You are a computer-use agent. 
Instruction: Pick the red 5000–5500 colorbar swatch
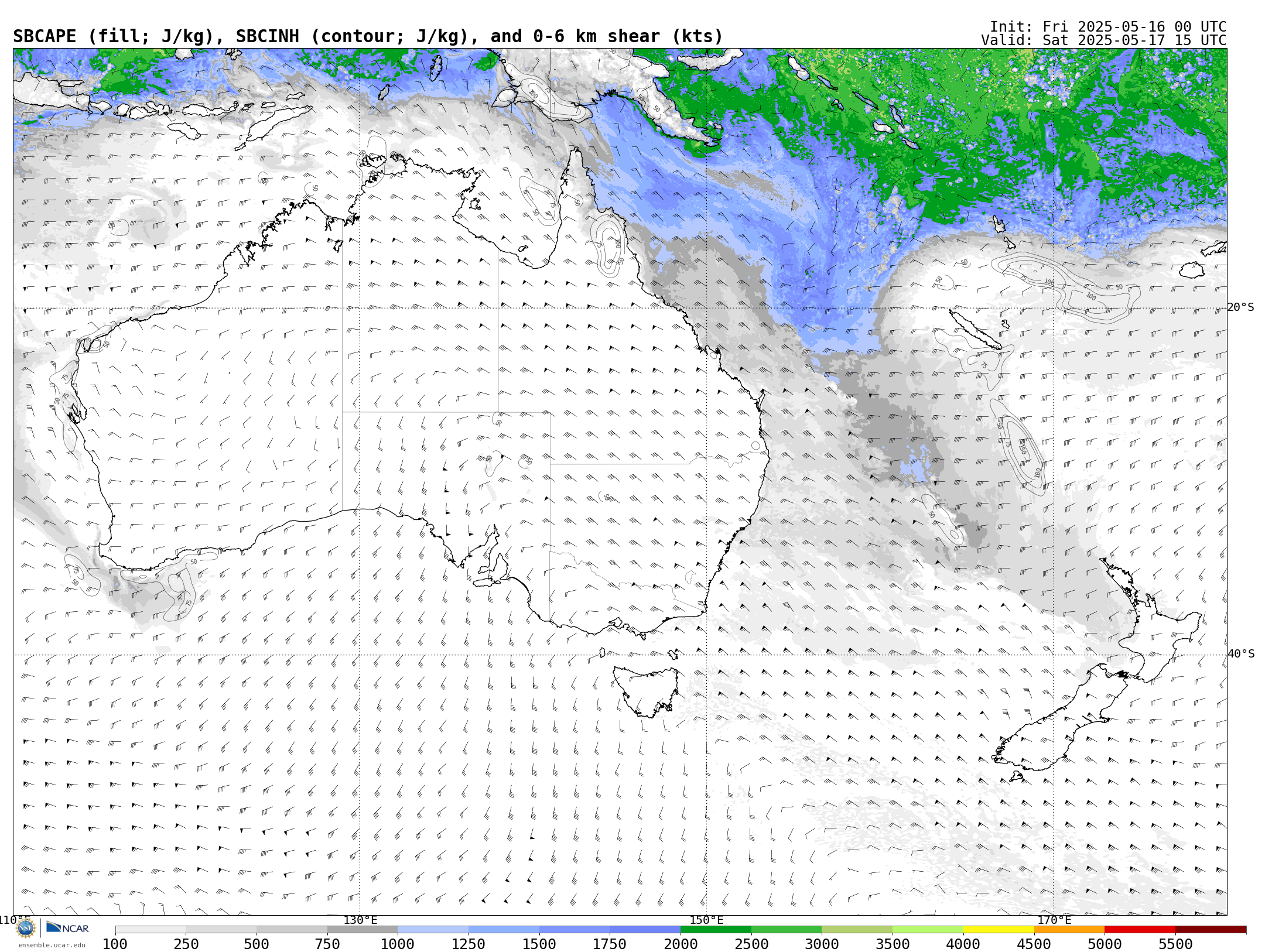click(x=1140, y=930)
